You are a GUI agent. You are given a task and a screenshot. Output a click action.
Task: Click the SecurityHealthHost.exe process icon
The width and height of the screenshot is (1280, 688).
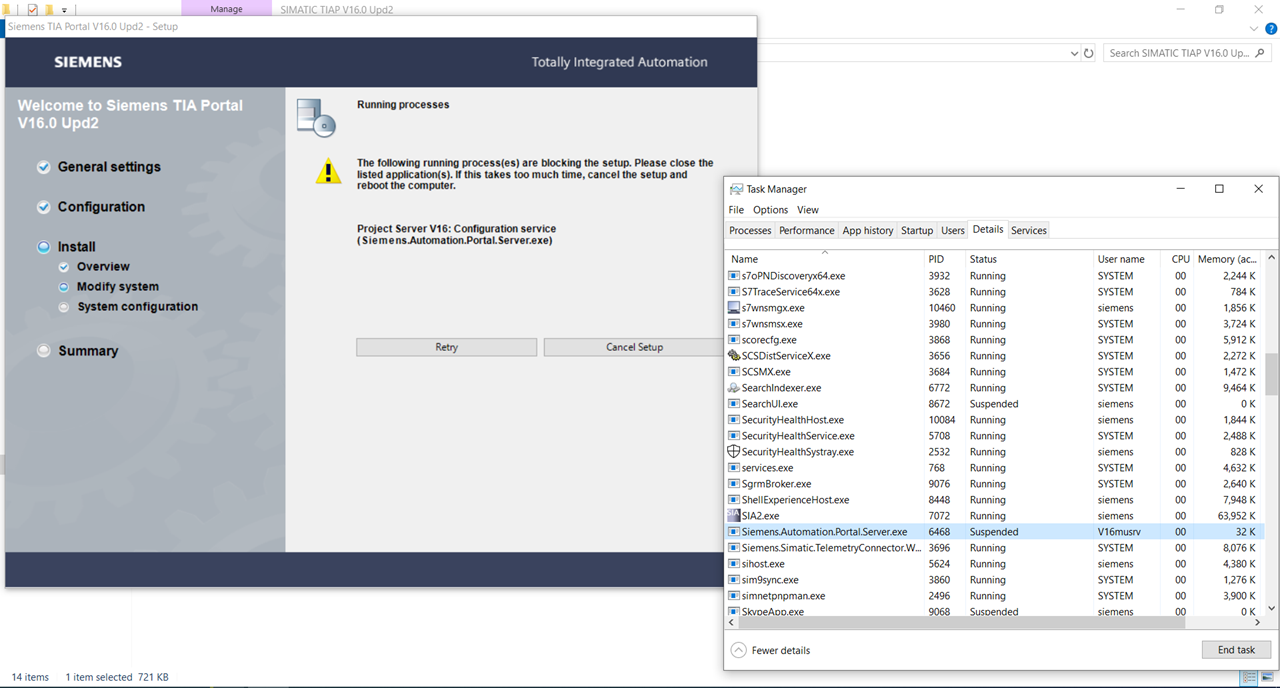point(734,420)
